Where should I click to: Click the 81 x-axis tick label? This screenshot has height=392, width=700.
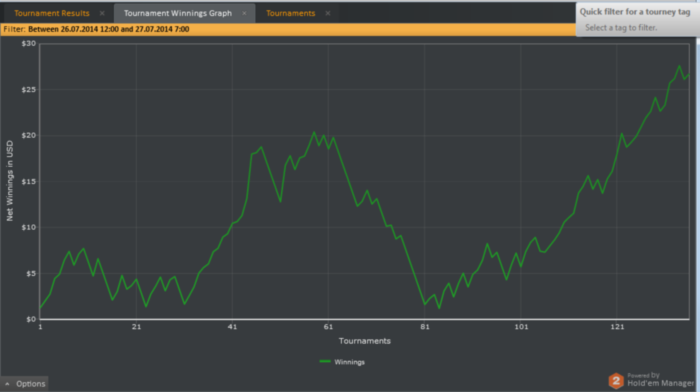(x=425, y=327)
